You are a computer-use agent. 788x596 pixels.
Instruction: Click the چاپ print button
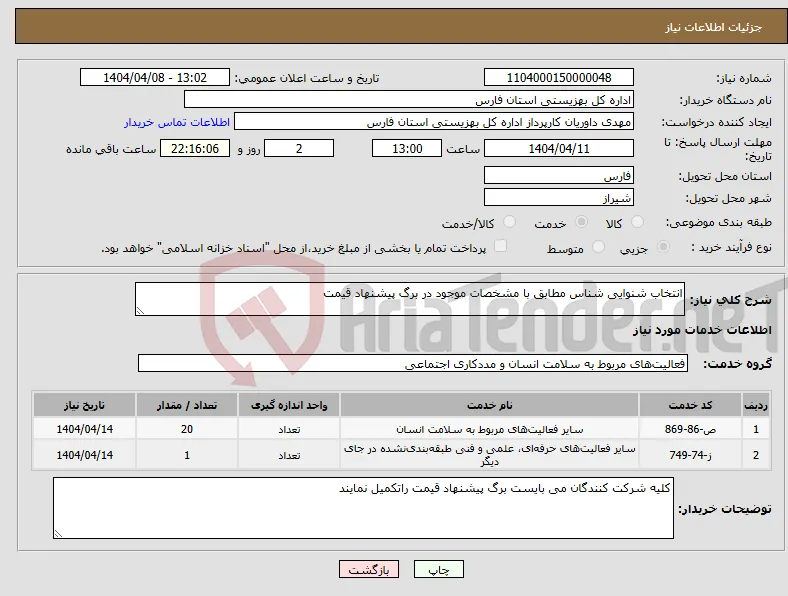click(x=439, y=569)
